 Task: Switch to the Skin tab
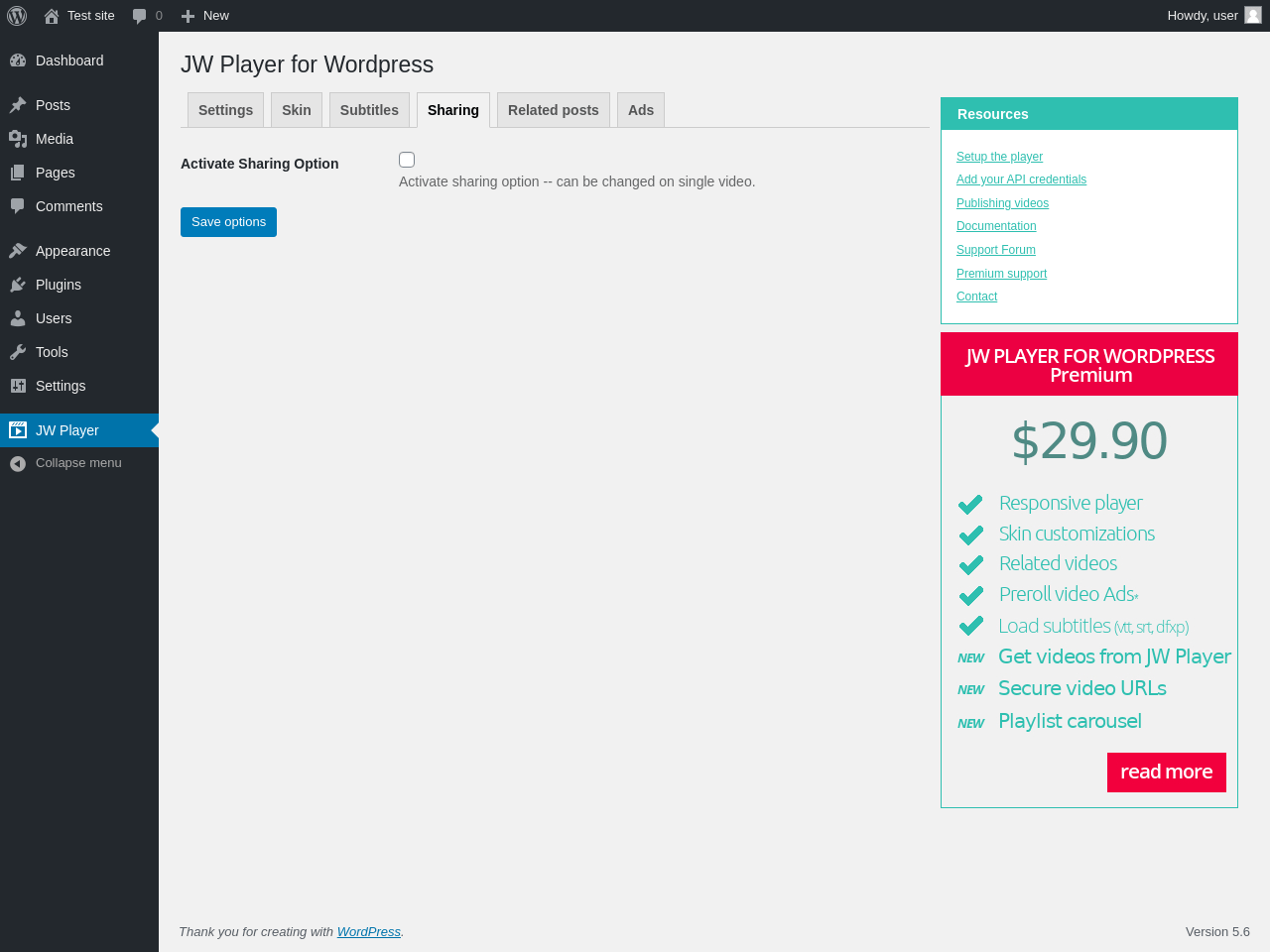297,110
